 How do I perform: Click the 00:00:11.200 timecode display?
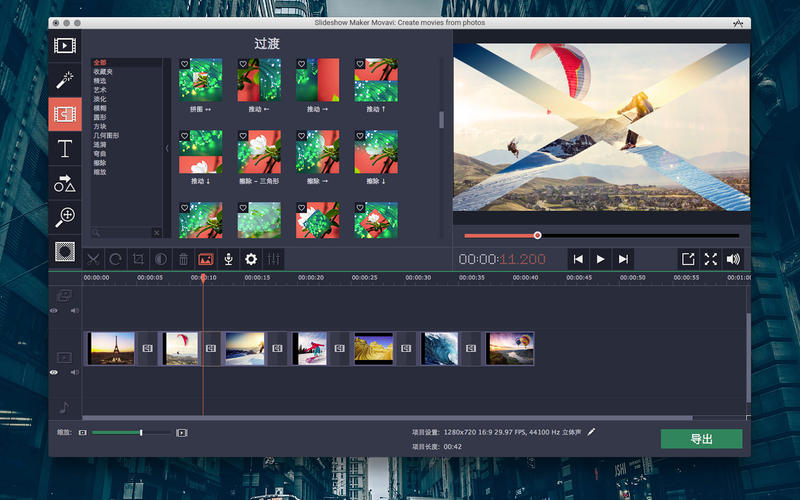click(502, 259)
